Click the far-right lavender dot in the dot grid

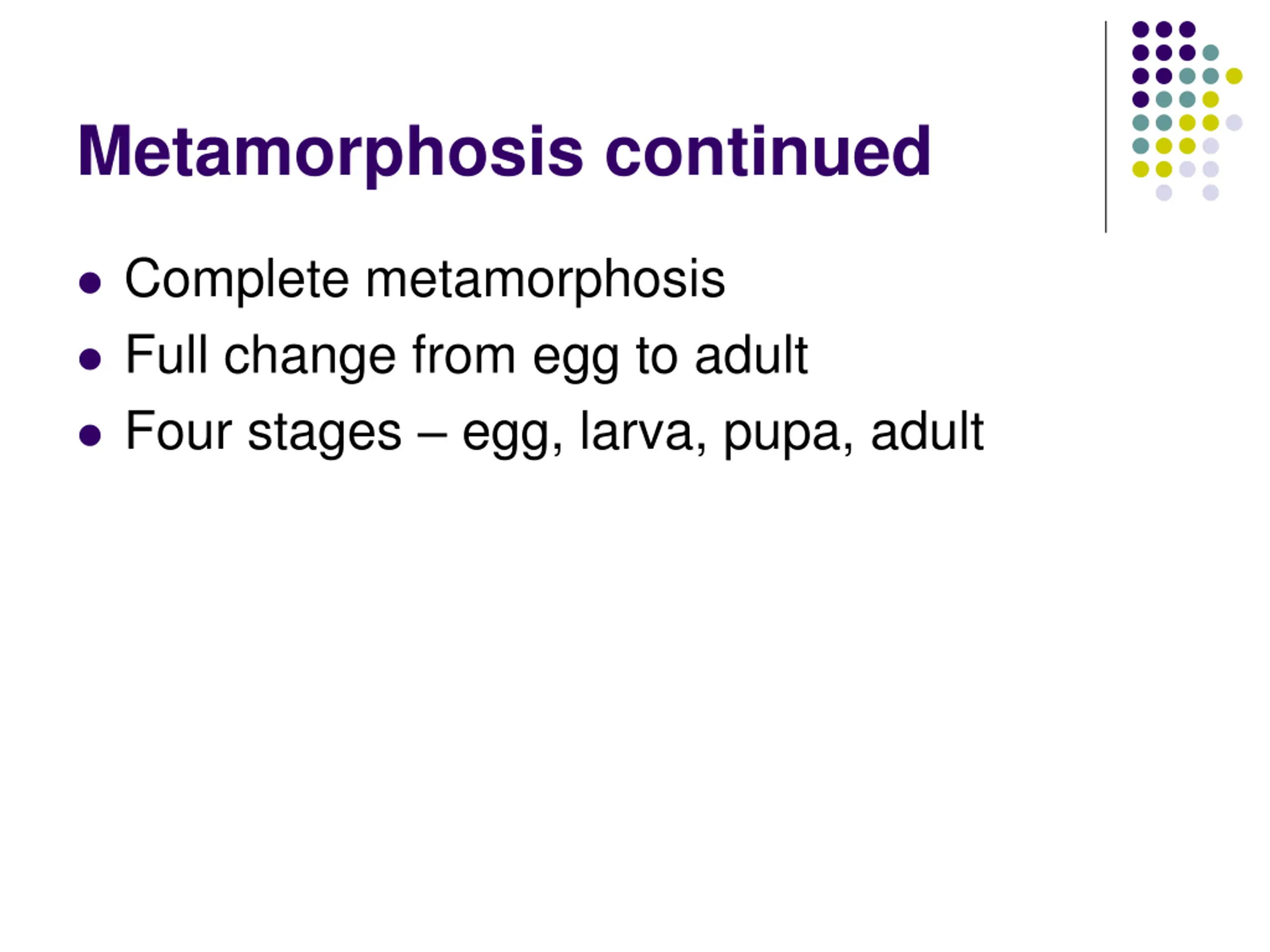click(1234, 123)
